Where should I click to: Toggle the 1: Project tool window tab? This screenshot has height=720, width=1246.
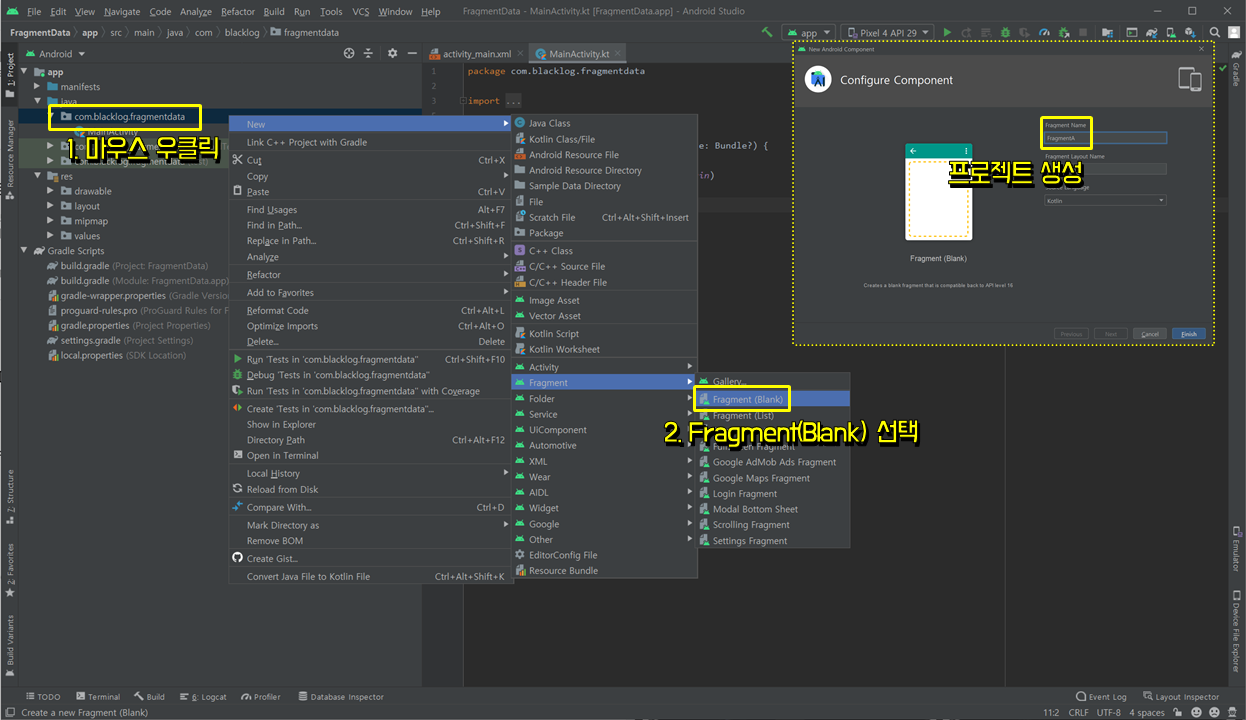(9, 77)
